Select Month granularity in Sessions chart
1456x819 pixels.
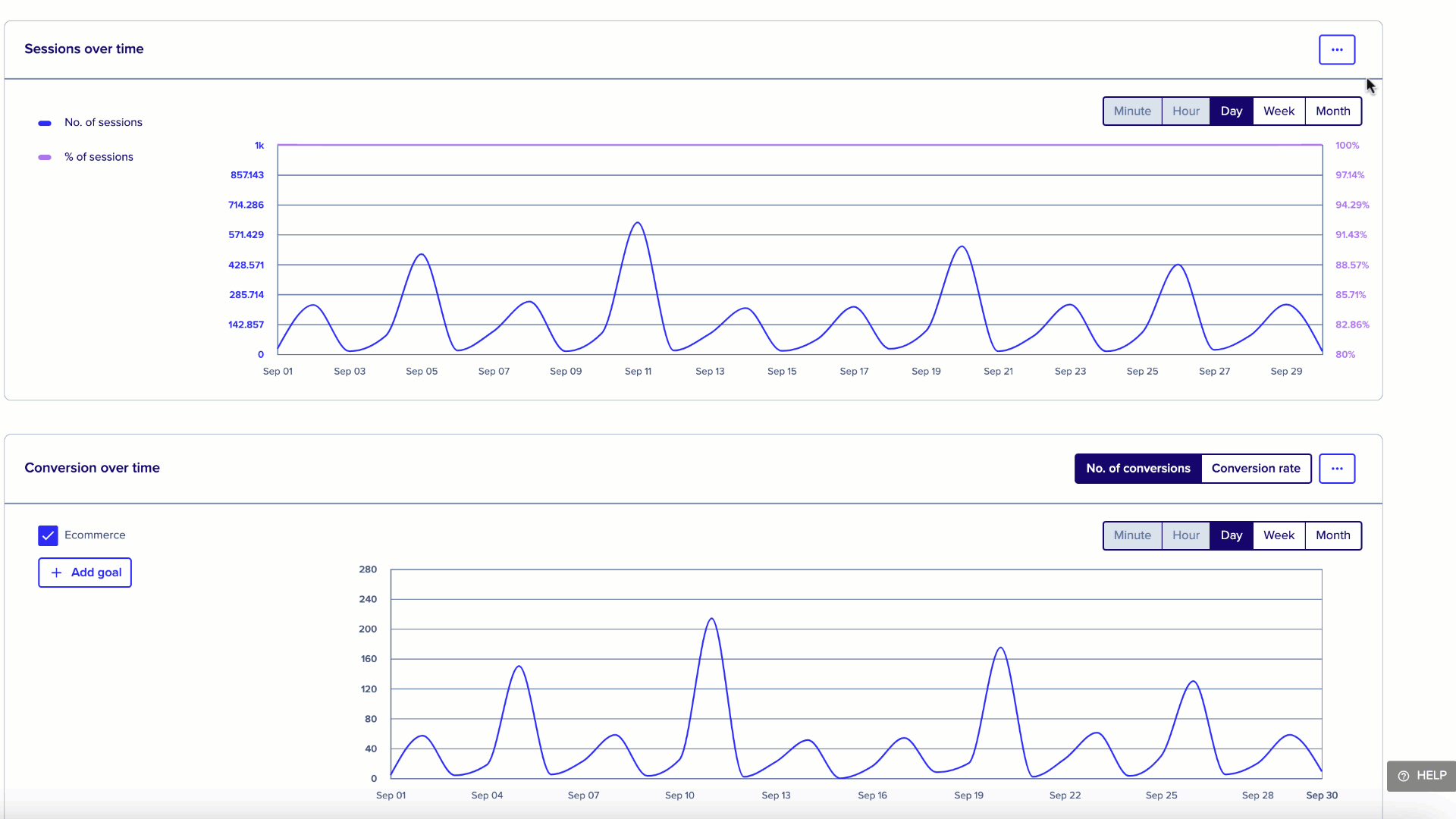[1333, 111]
